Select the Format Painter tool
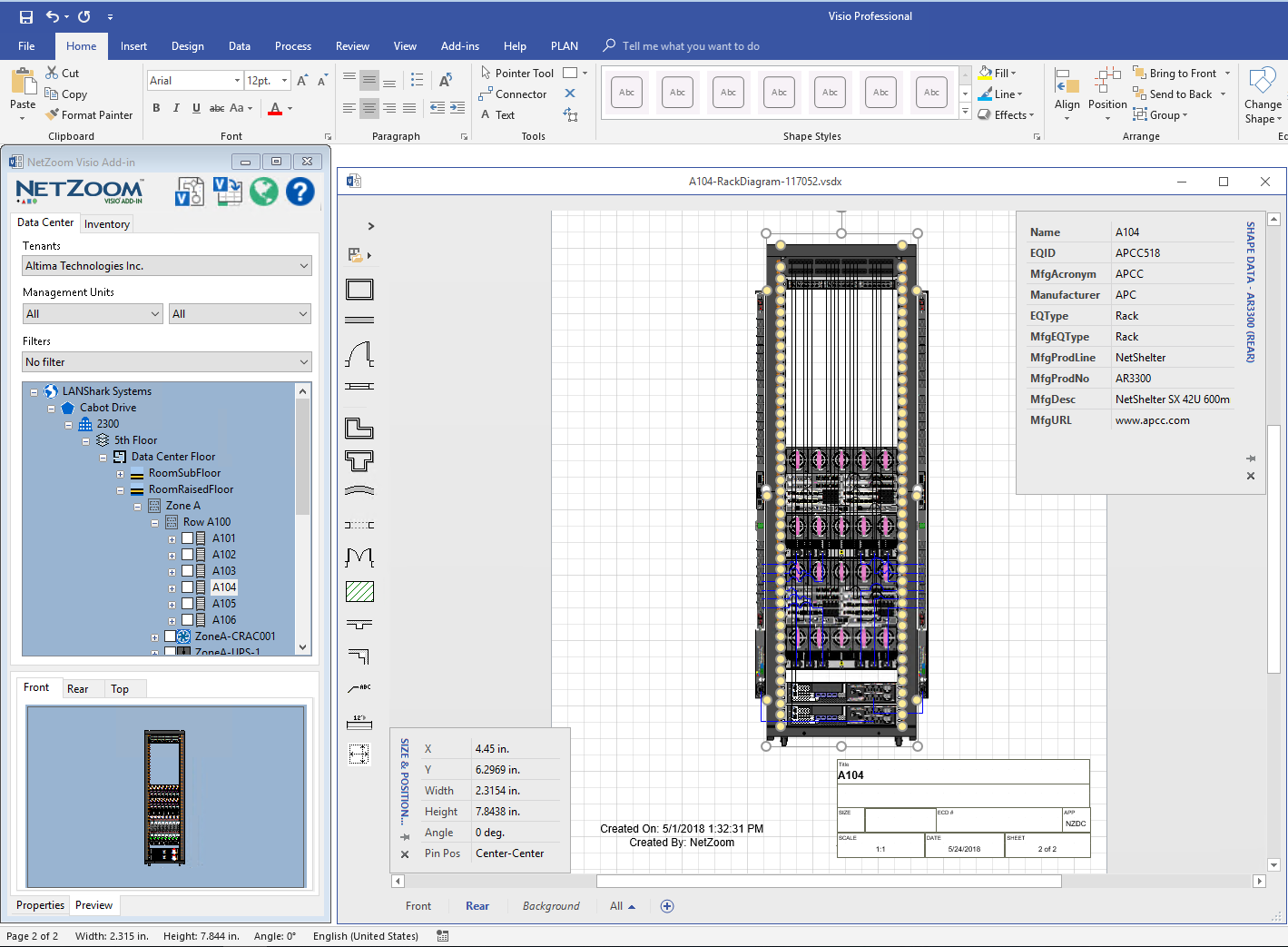 (x=89, y=115)
